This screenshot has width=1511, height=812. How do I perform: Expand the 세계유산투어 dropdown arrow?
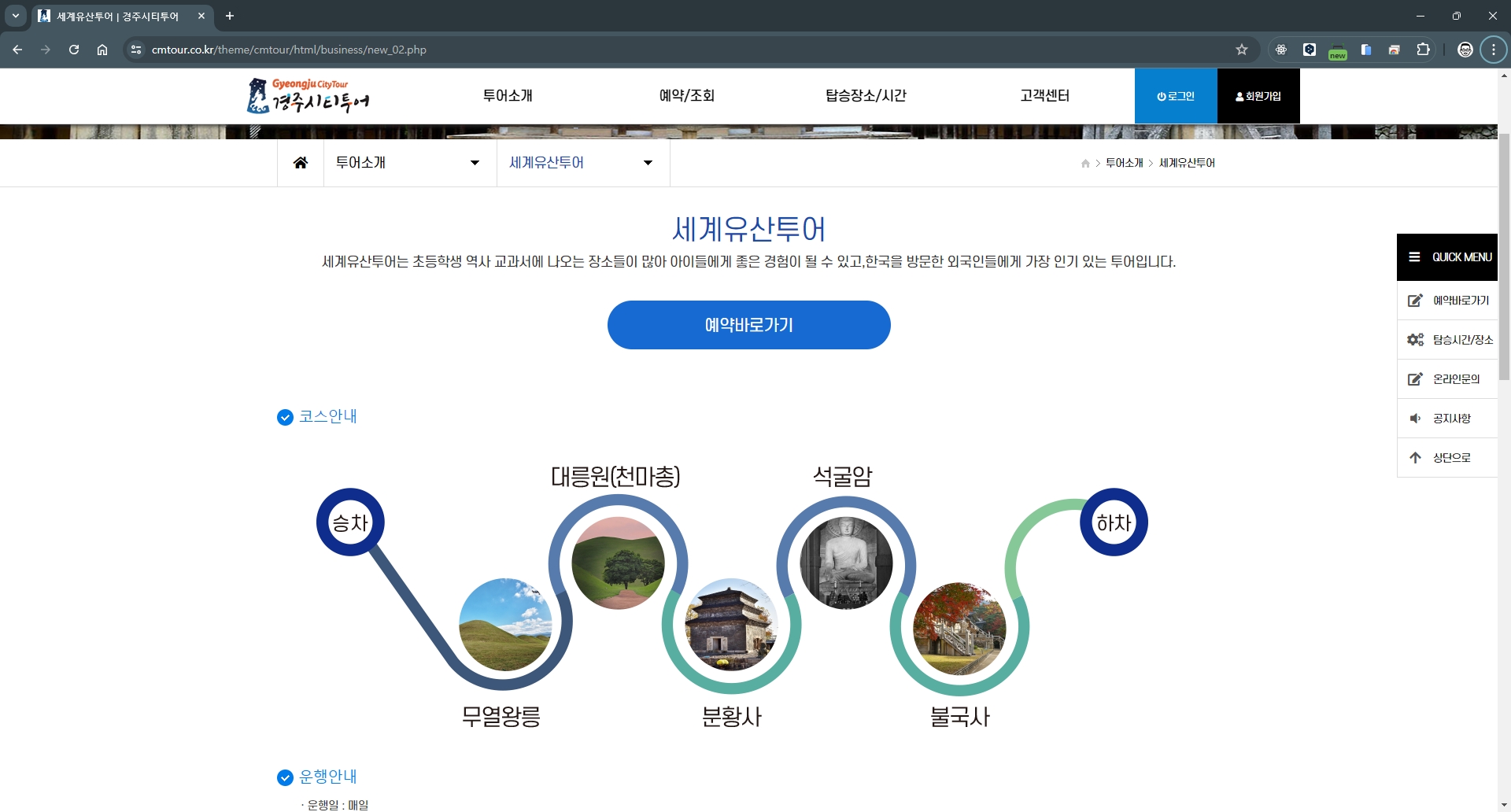coord(647,163)
